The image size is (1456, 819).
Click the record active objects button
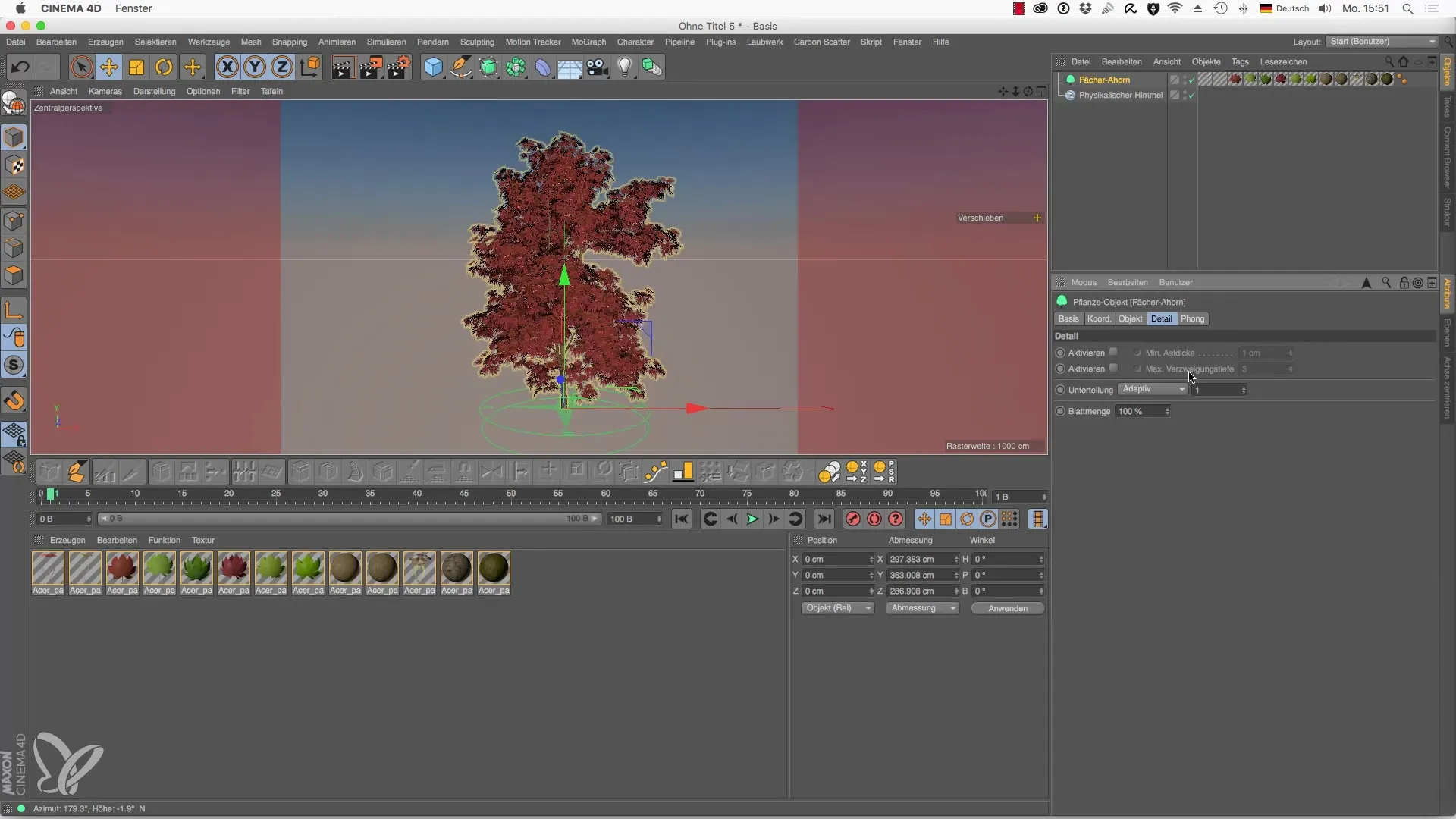852,519
